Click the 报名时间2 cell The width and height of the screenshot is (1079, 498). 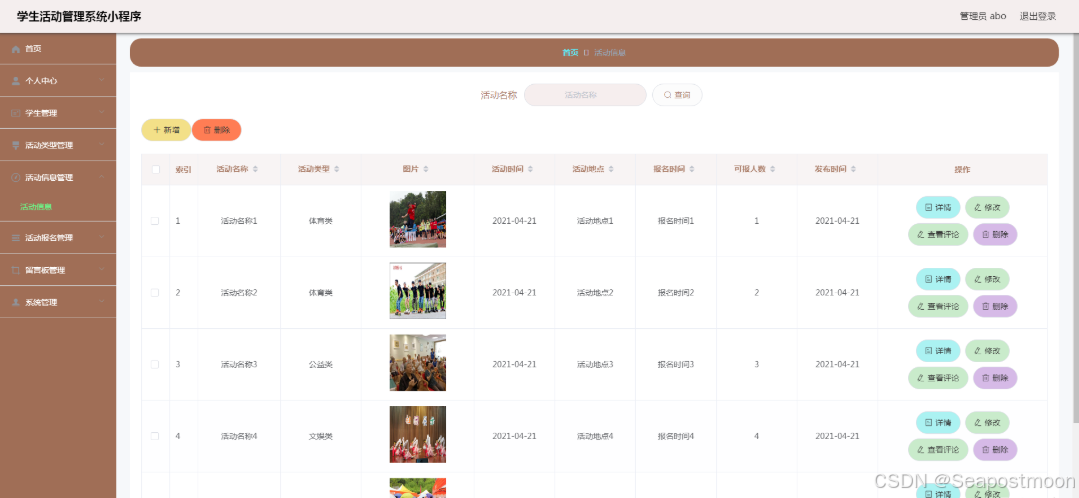(x=676, y=292)
